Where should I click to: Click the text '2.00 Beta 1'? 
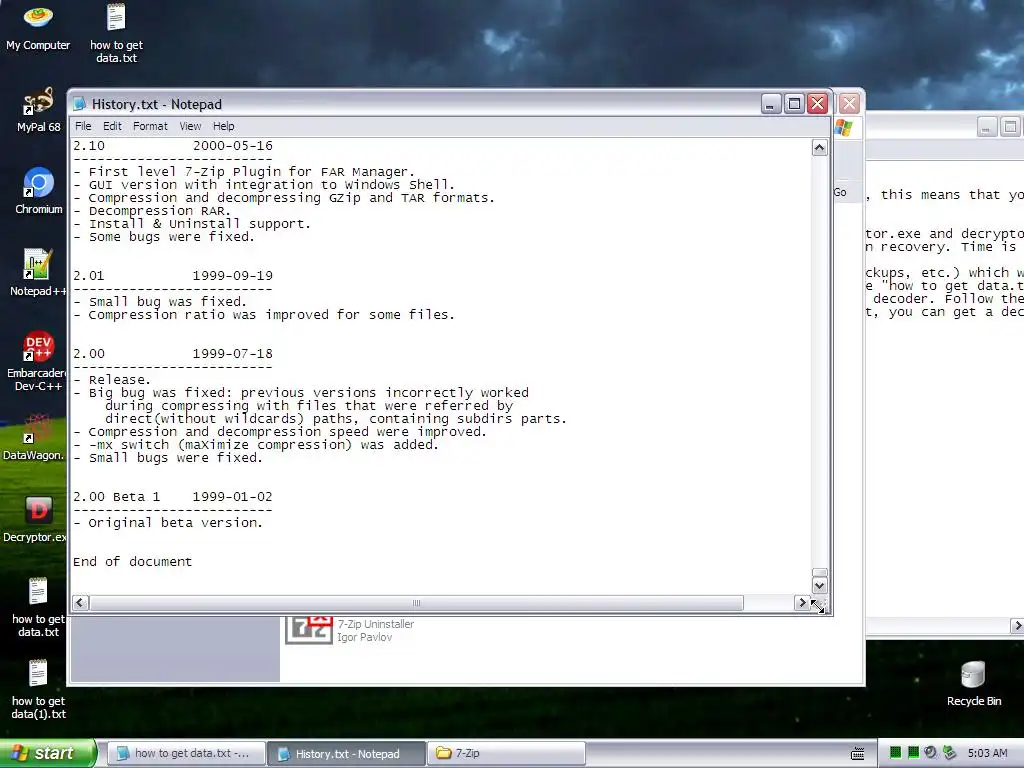(116, 496)
